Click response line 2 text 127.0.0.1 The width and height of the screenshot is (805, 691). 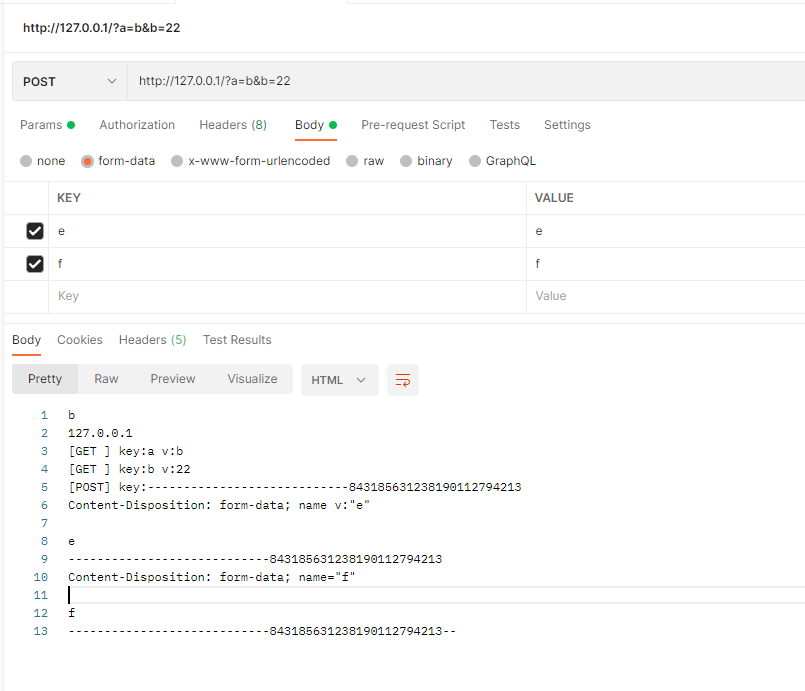click(100, 433)
